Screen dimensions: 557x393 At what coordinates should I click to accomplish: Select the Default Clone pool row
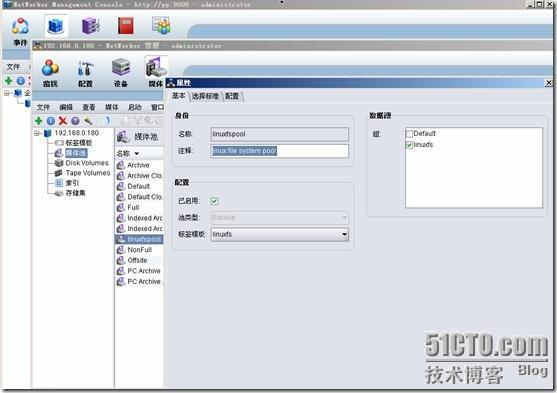pyautogui.click(x=139, y=197)
